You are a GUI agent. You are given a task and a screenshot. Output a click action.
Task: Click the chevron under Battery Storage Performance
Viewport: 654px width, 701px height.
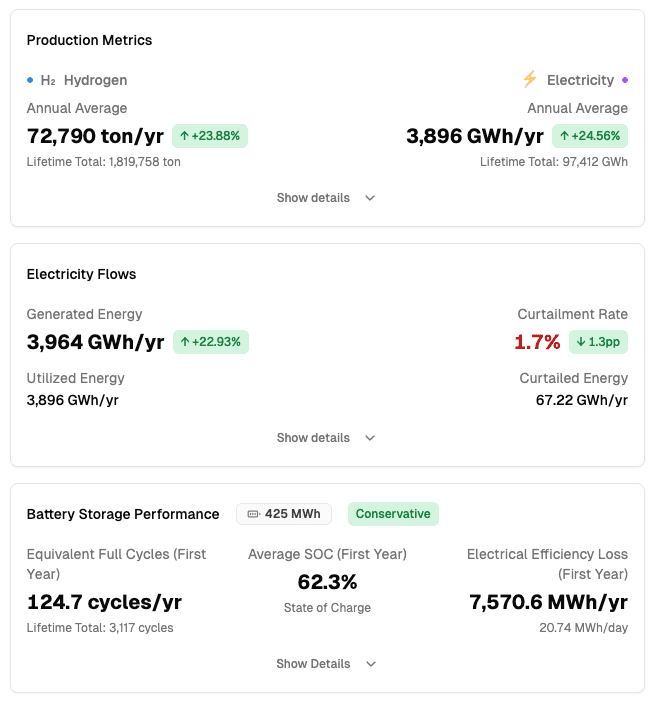click(371, 664)
